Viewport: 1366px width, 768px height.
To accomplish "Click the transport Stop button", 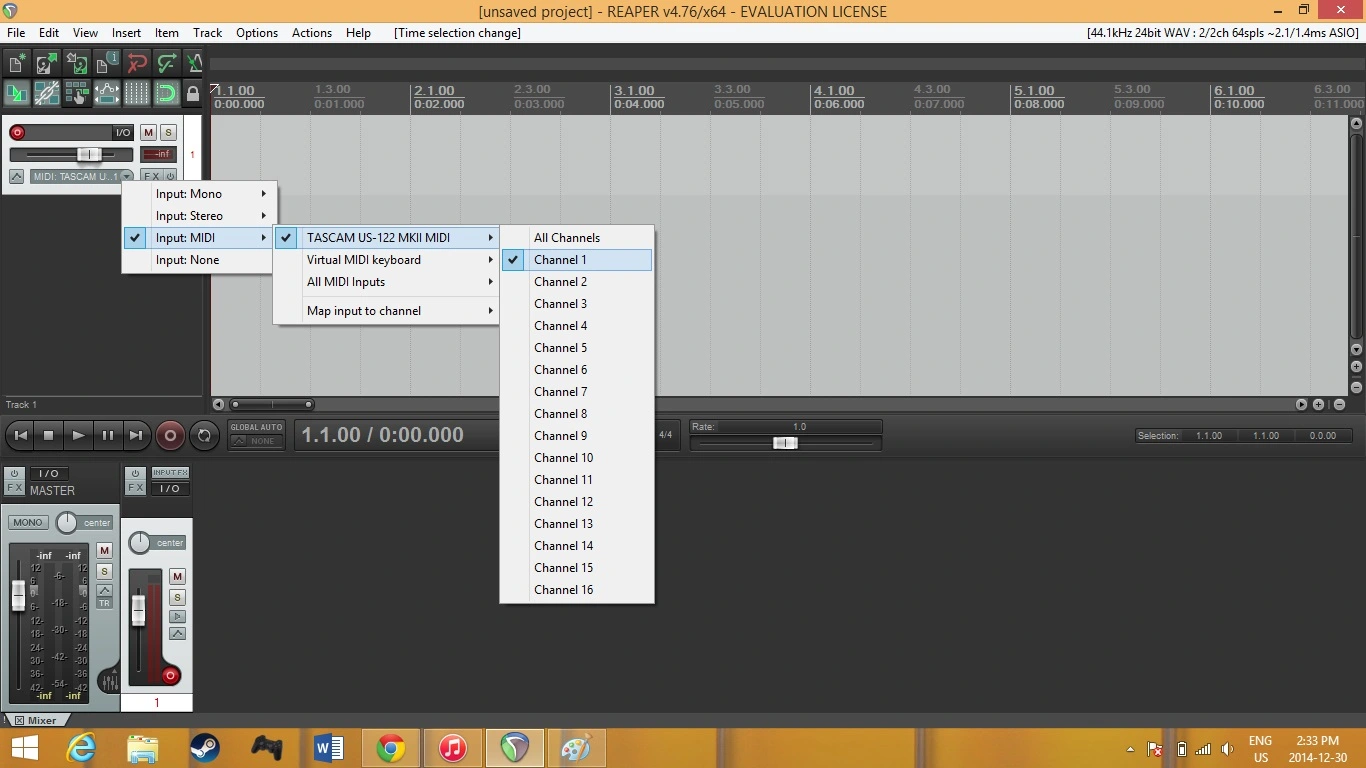I will 49,435.
